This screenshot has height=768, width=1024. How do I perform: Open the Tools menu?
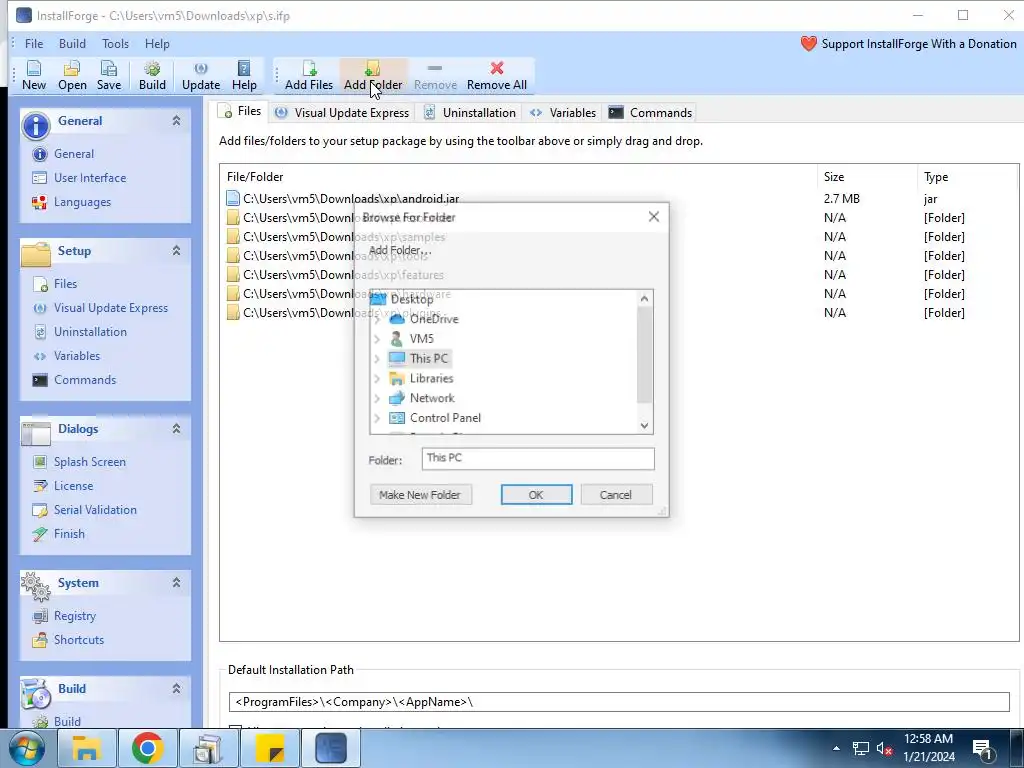coord(115,44)
